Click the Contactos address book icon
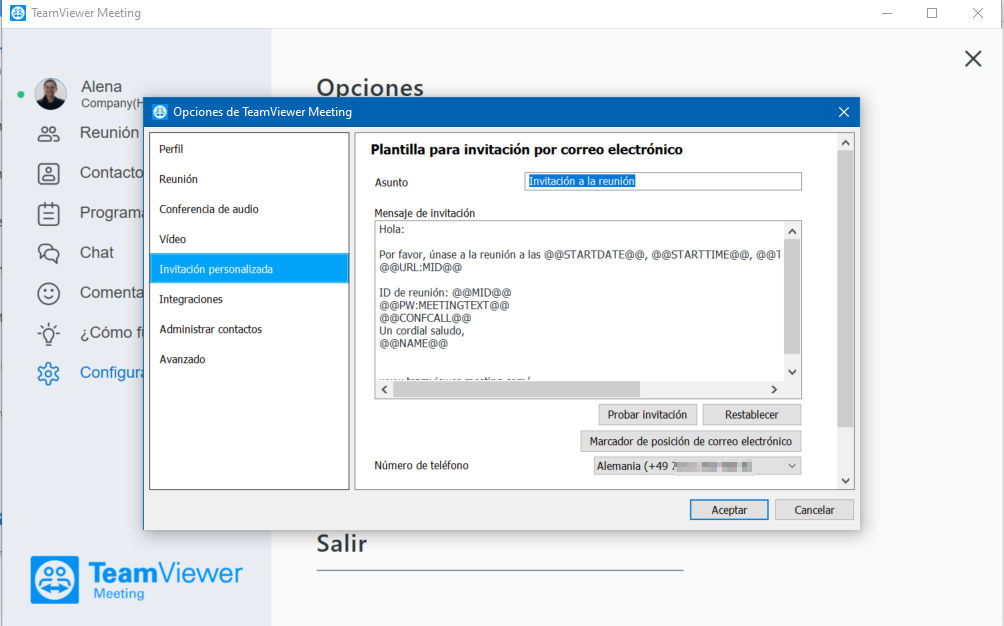The image size is (1004, 626). pos(49,173)
